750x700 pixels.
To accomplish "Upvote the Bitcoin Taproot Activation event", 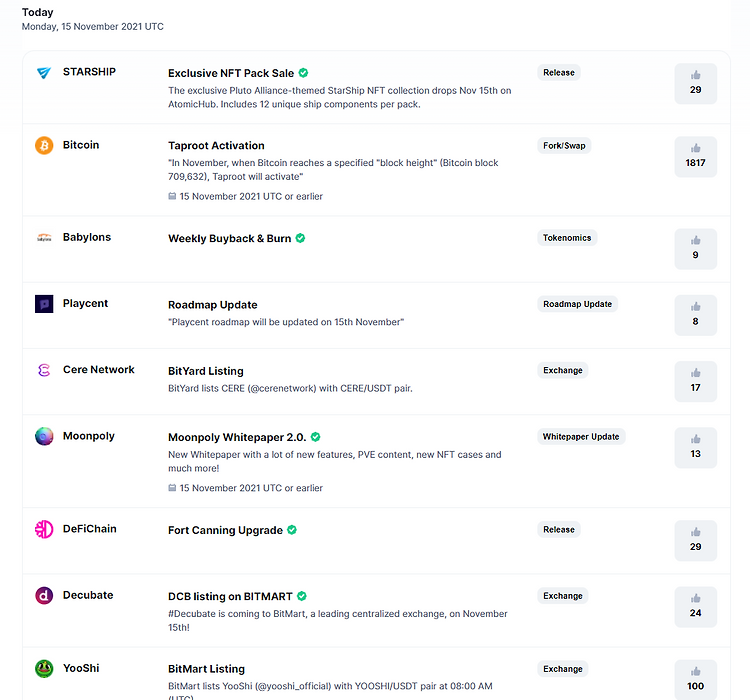I will (695, 157).
